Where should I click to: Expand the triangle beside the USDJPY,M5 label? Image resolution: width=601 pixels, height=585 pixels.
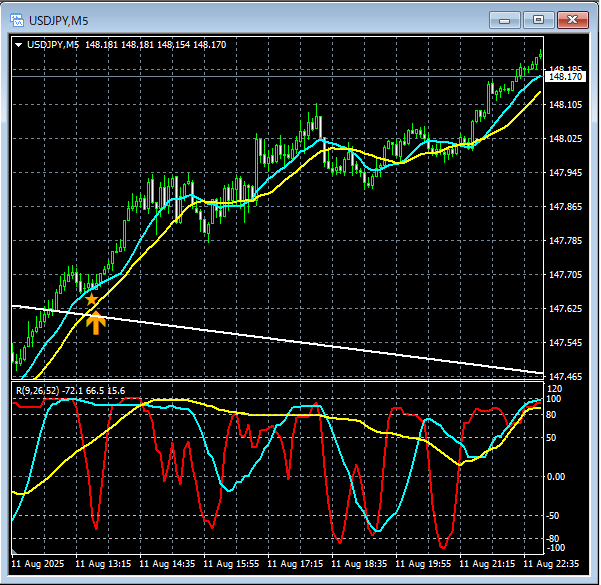[18, 45]
